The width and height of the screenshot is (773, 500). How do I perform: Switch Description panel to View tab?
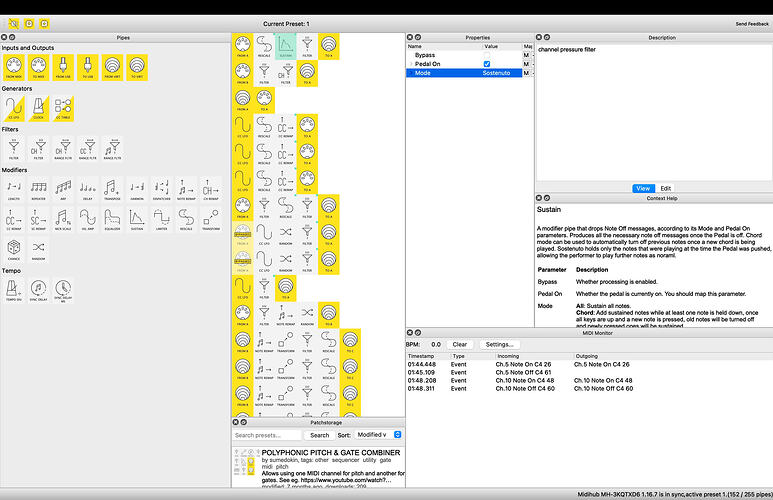coord(643,188)
